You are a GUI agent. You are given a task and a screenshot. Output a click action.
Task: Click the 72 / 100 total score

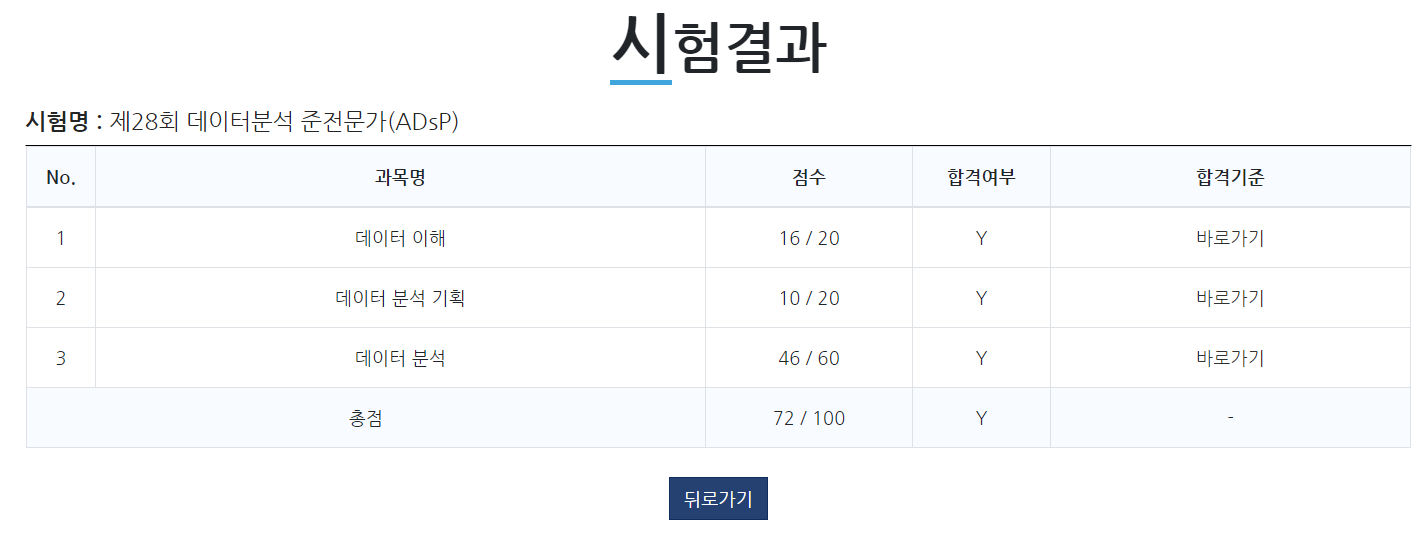(809, 418)
